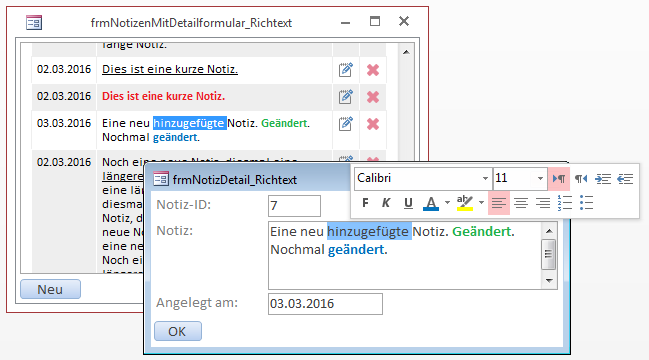Click highlighted 'hinzugefügte' in the Notiz box
Image resolution: width=649 pixels, height=360 pixels.
point(369,232)
